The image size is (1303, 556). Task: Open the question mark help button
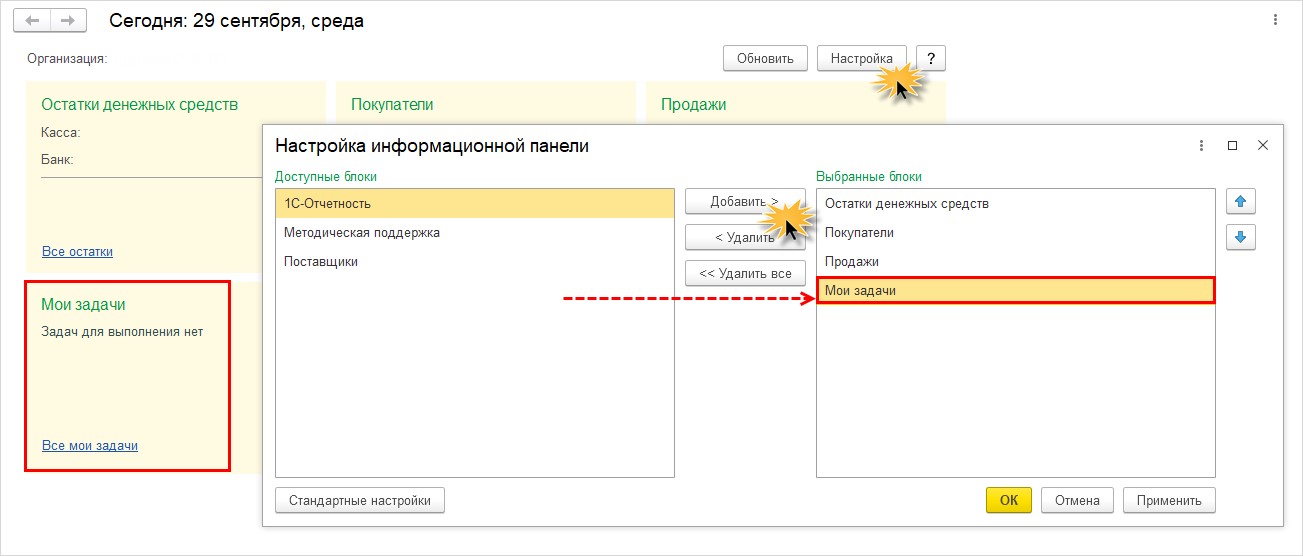tap(931, 59)
